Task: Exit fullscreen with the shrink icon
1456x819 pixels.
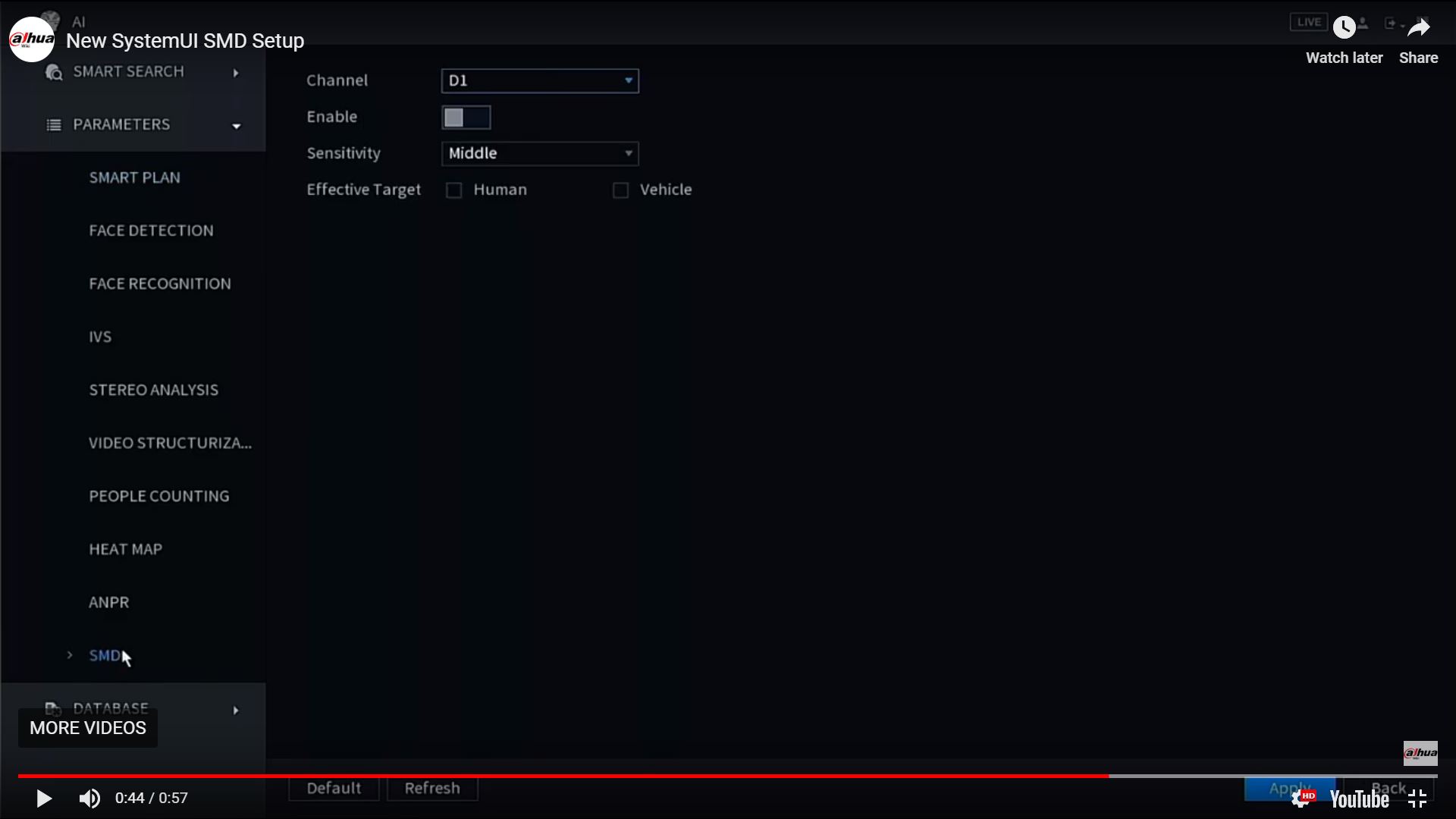Action: coord(1417,799)
